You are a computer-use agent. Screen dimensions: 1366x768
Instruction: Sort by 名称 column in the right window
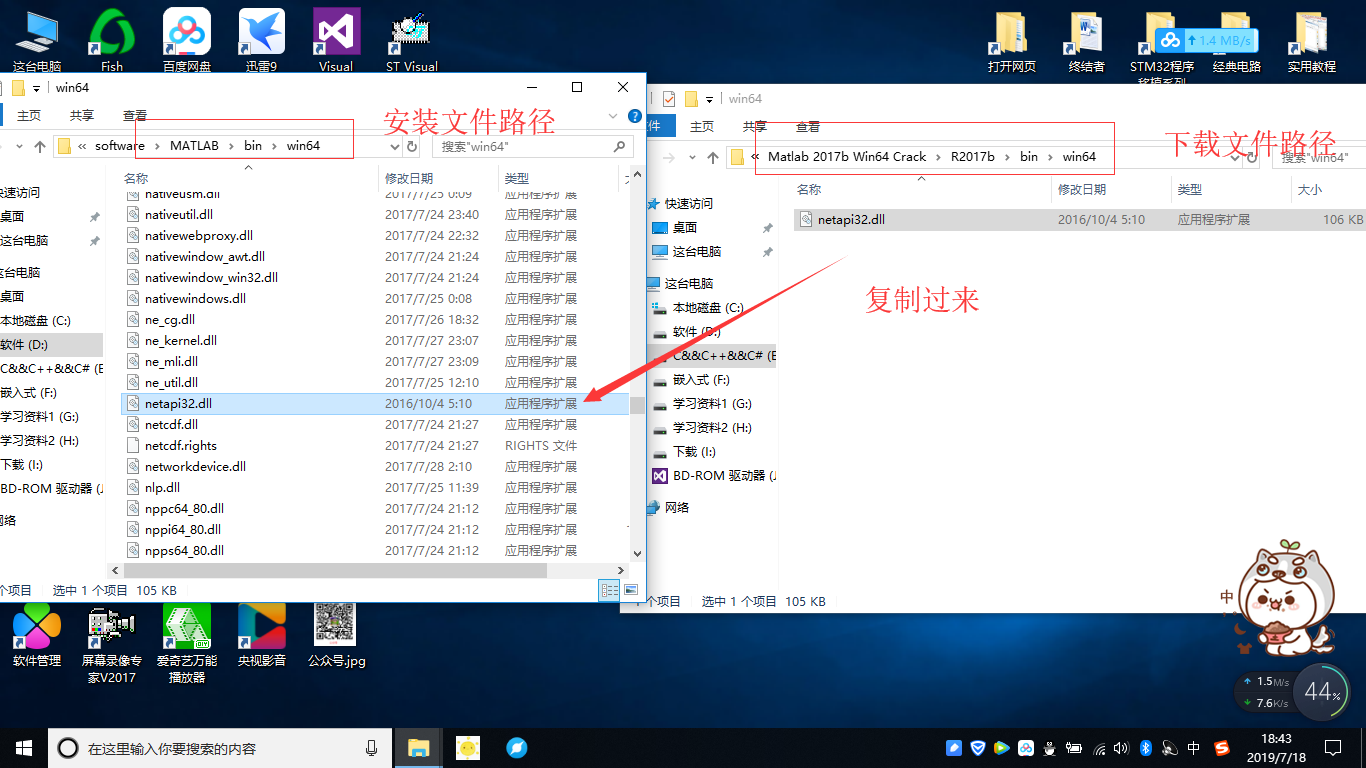click(x=920, y=189)
